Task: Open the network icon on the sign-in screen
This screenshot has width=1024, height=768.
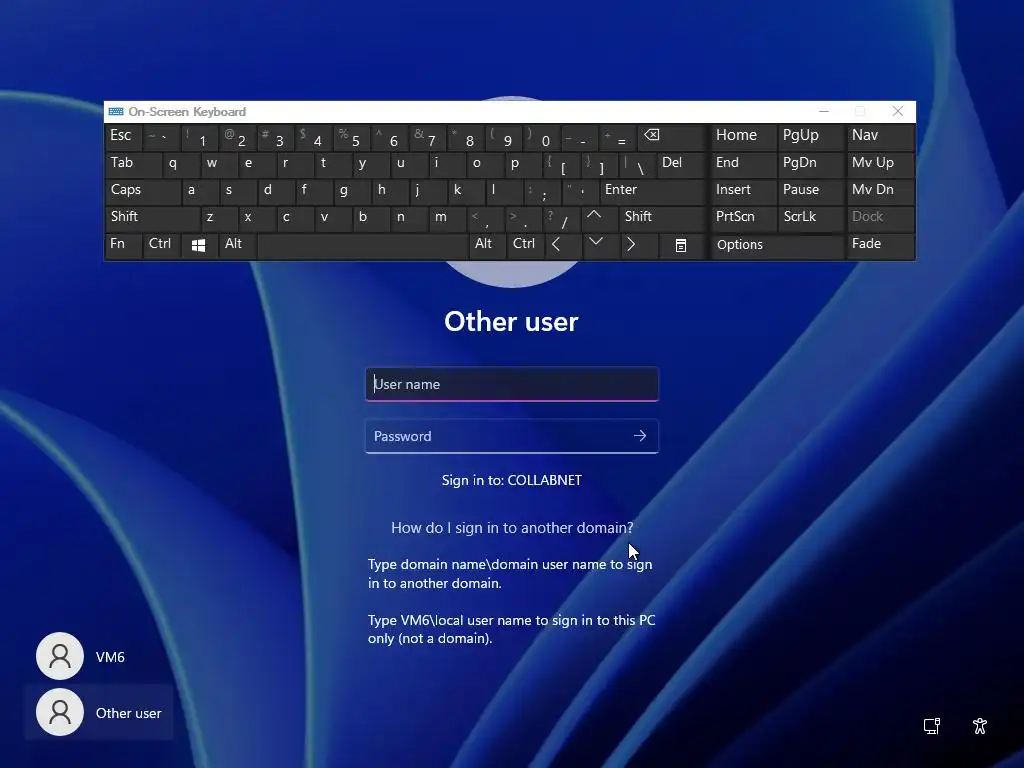Action: pos(932,726)
